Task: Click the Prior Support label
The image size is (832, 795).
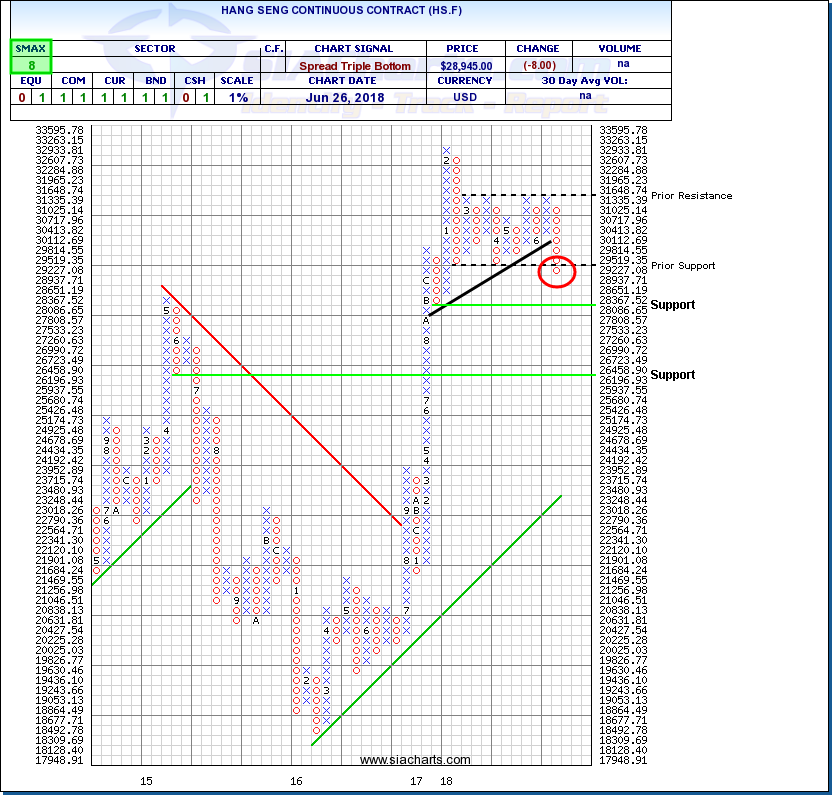Action: pyautogui.click(x=683, y=266)
